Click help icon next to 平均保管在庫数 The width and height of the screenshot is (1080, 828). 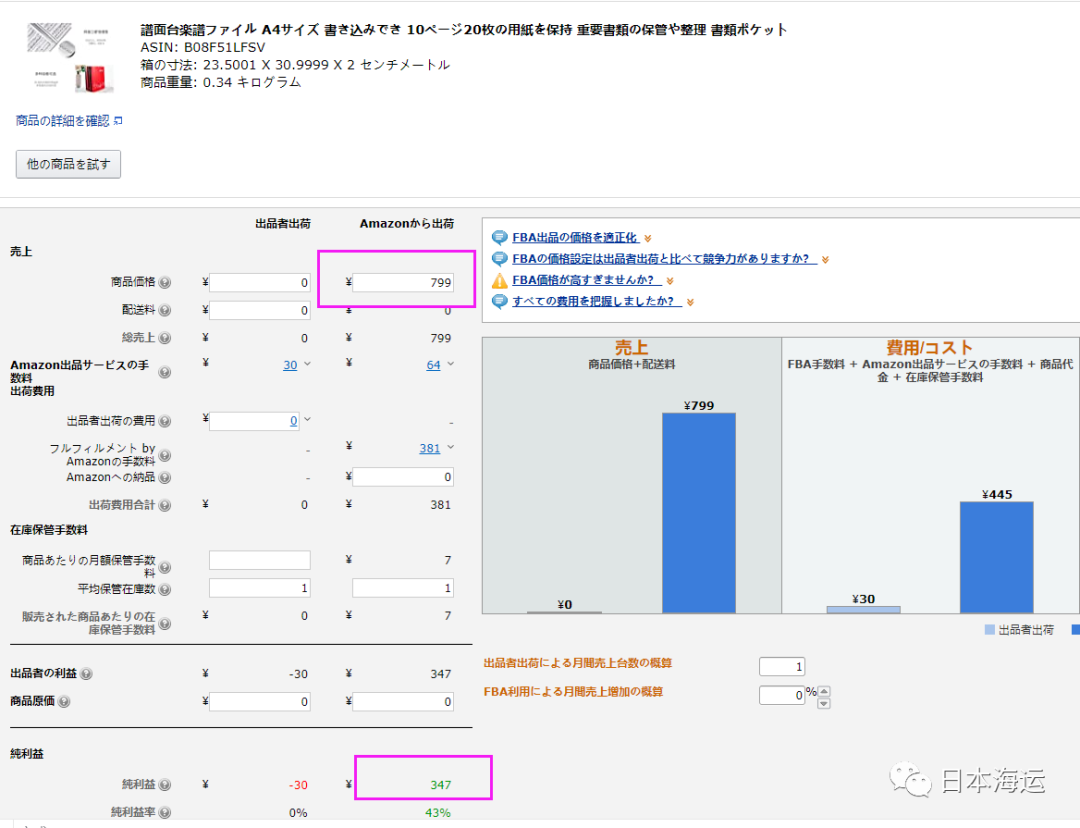point(165,590)
